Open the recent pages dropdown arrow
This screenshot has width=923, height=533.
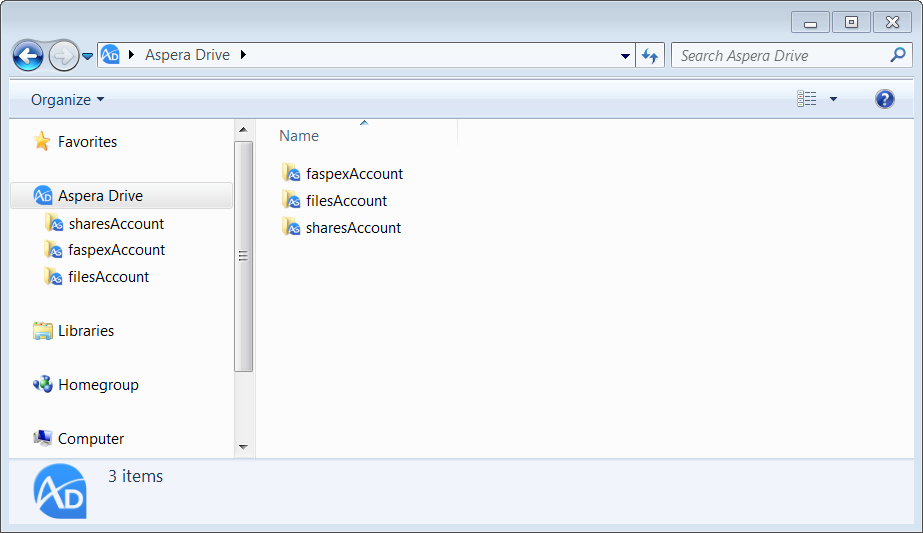88,57
